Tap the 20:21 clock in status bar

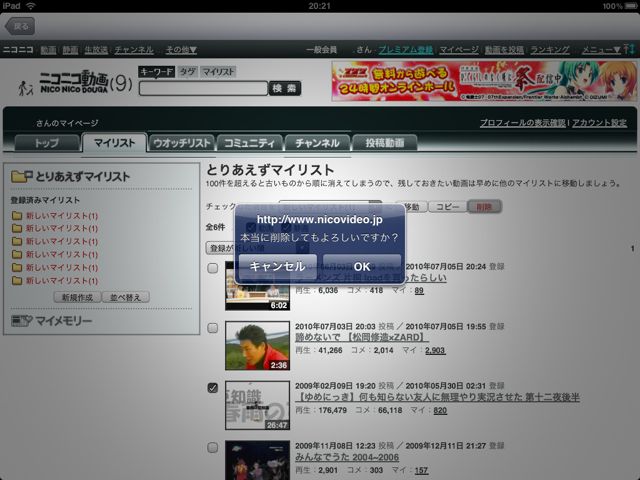pos(320,6)
